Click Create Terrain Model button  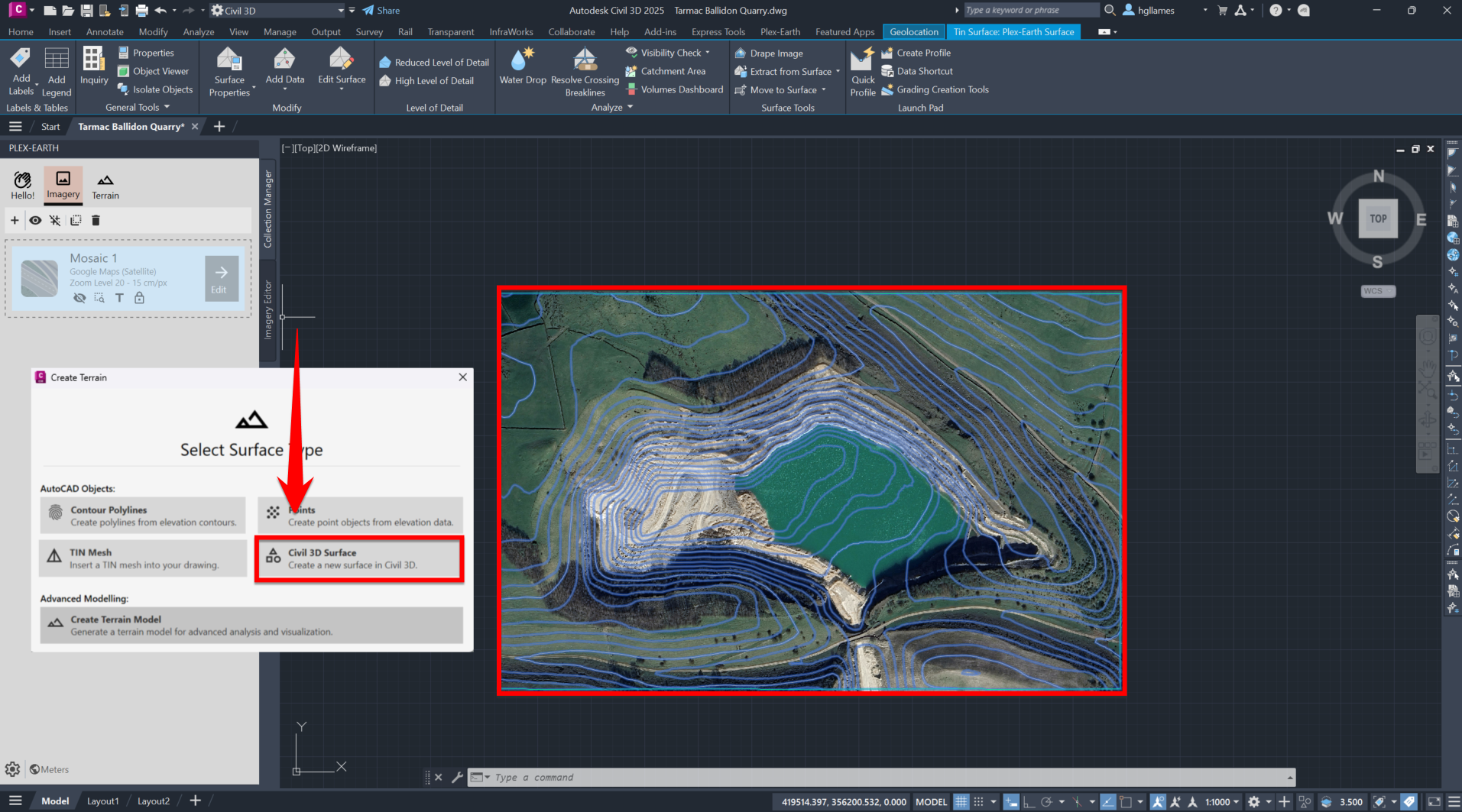[x=251, y=626]
